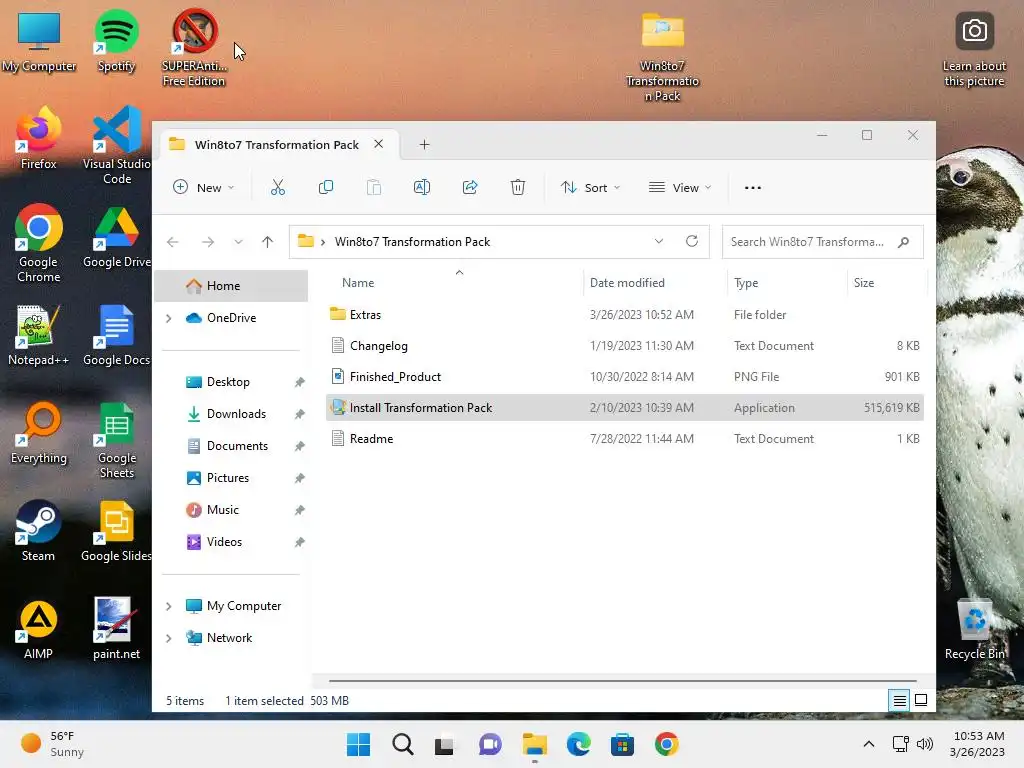Select the paint.net desktop icon

[x=116, y=630]
